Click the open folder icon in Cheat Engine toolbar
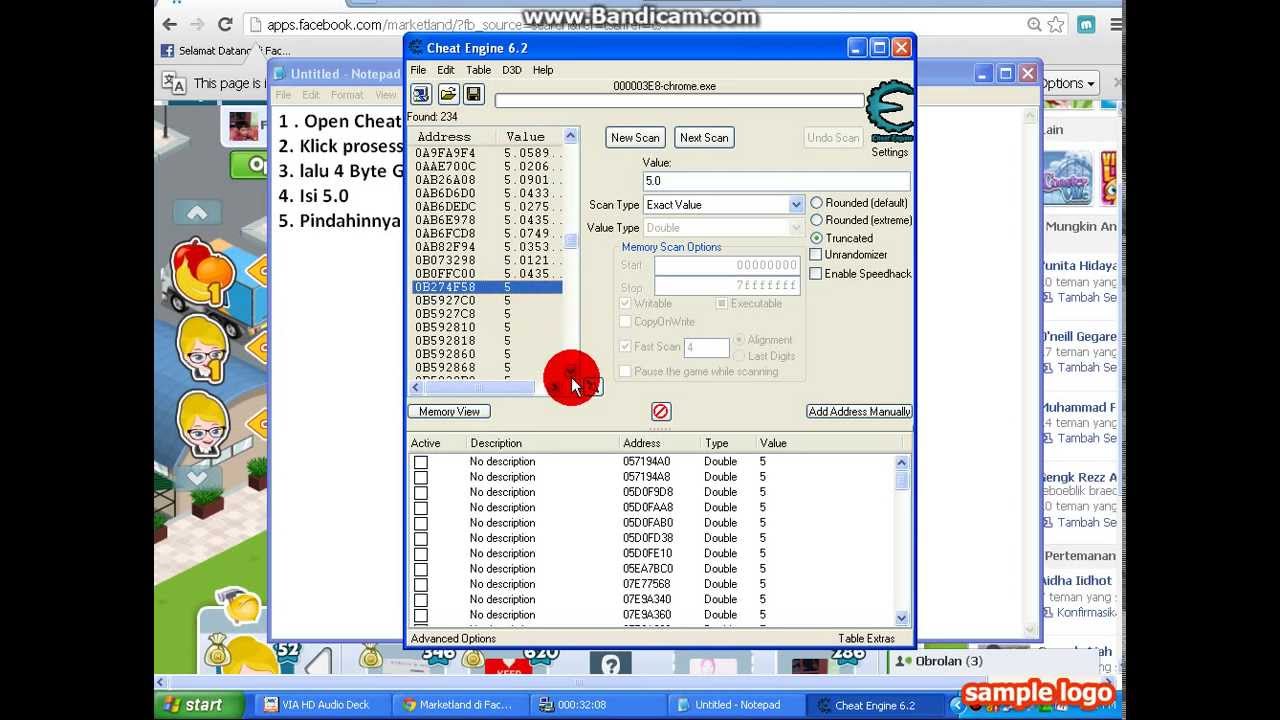Viewport: 1280px width, 720px height. click(448, 94)
